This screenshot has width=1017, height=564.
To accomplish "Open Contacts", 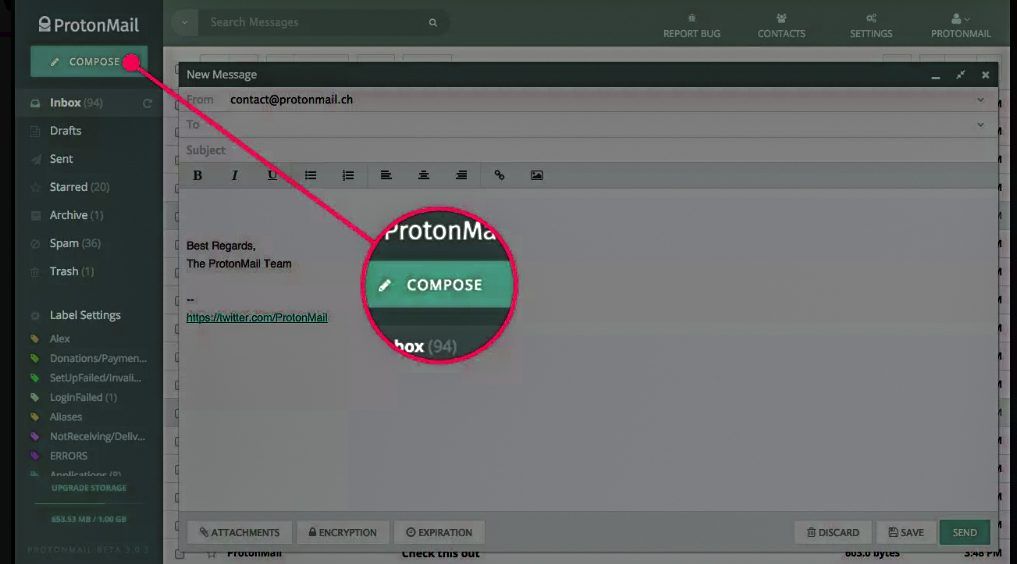I will tap(781, 26).
